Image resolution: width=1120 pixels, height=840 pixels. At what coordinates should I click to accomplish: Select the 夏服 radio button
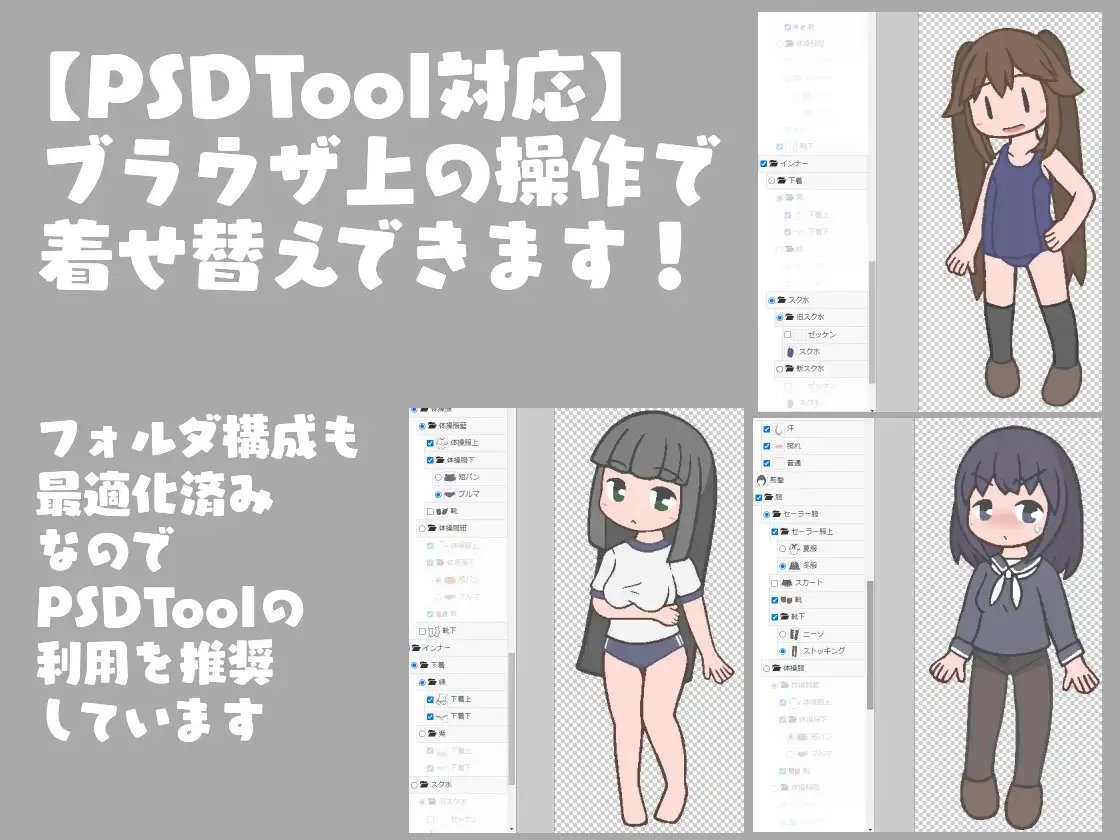point(783,549)
